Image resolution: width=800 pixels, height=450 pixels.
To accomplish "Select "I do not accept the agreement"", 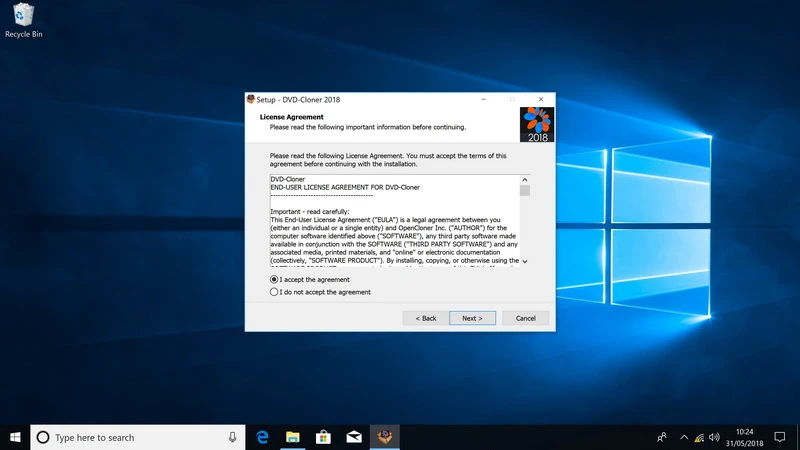I will pos(320,292).
